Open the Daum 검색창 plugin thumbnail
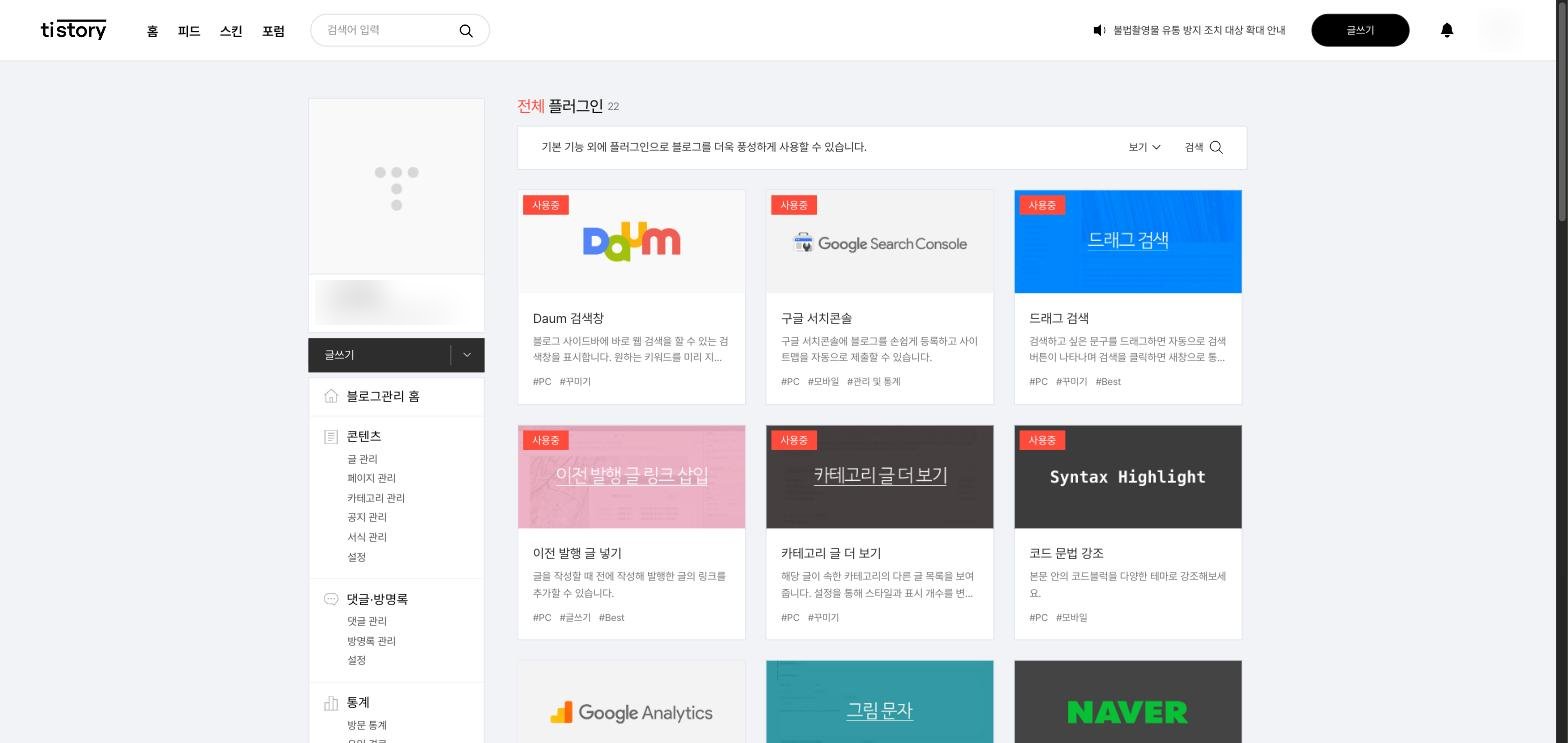This screenshot has height=743, width=1568. click(632, 242)
